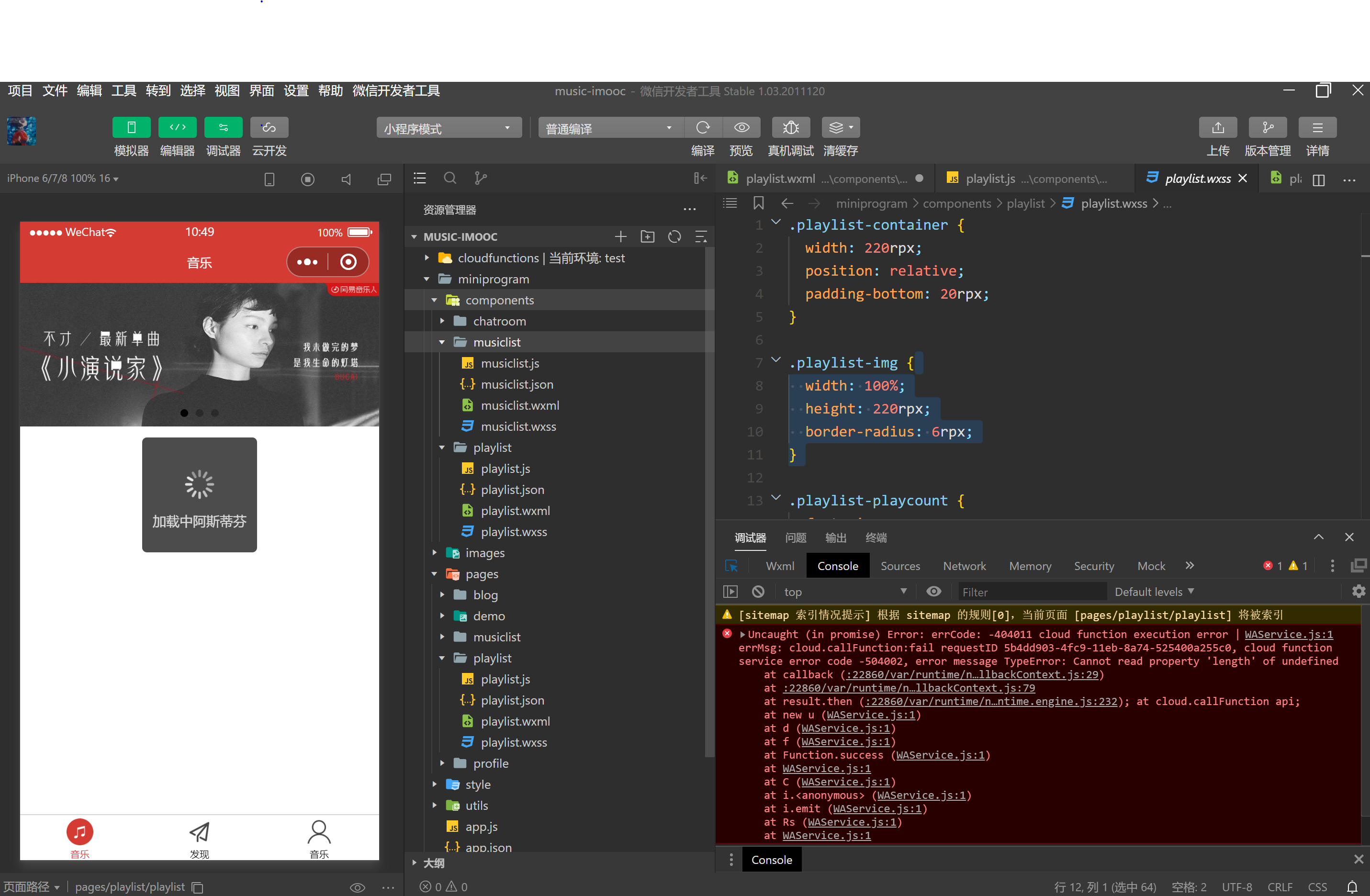Open the 设置 menu
Screen dimensions: 1370x896
(x=296, y=90)
